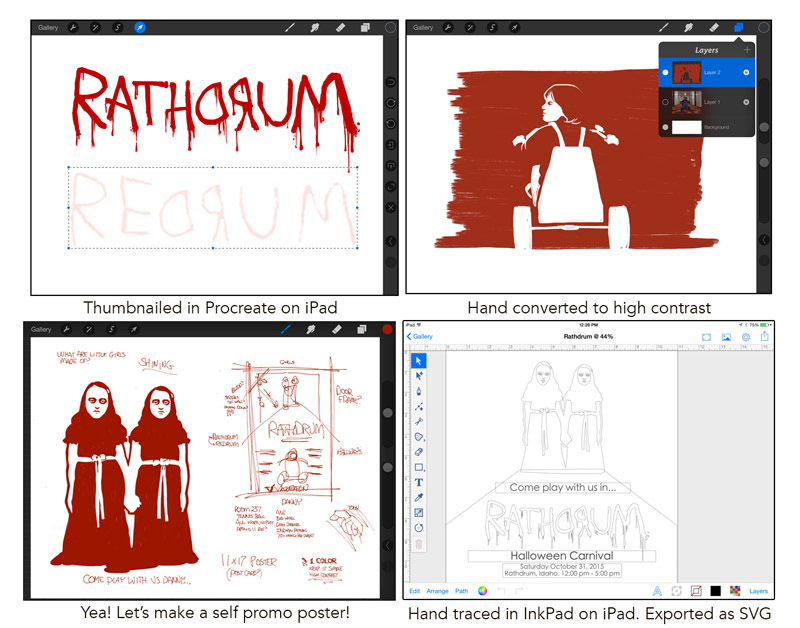Viewport: 800px width, 628px height.
Task: Select InkPad's Eraser tool
Action: point(419,452)
